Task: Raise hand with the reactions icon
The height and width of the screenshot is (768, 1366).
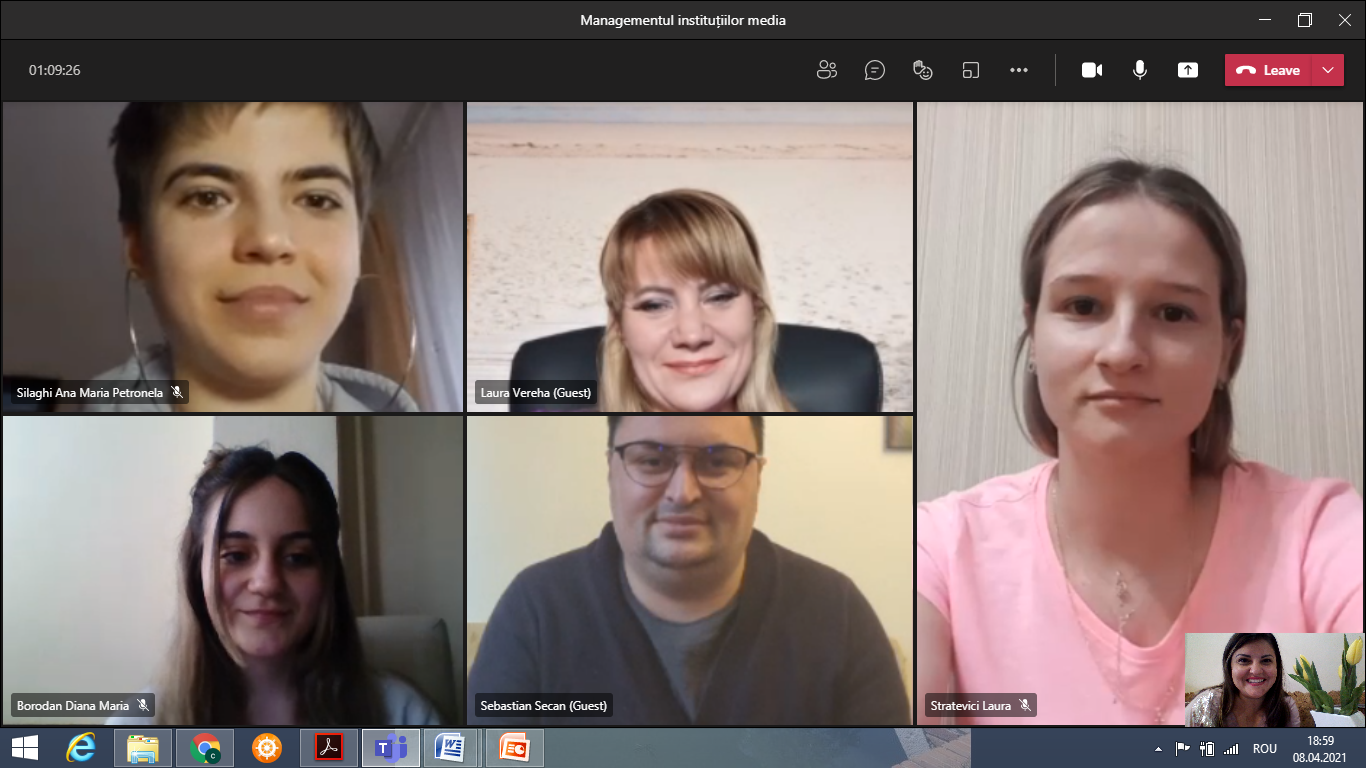Action: (922, 70)
